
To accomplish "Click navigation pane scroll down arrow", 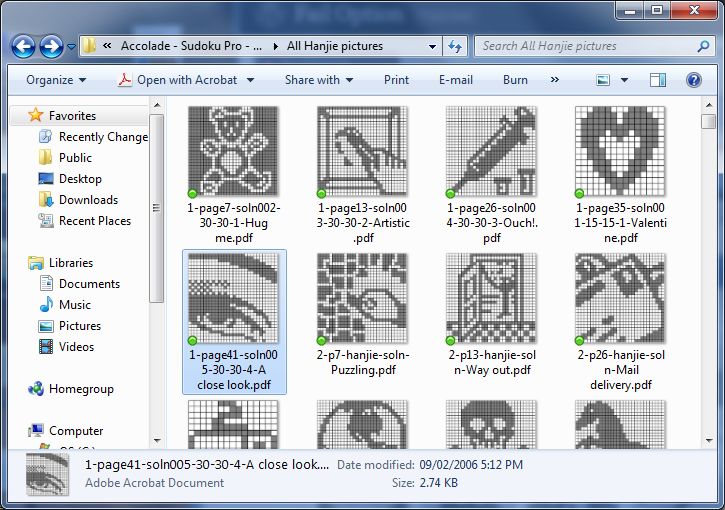I will pos(157,441).
